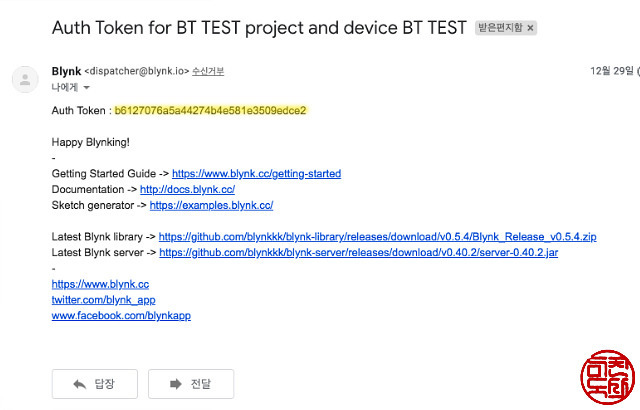Screen dimensions: 640x410
Task: Click the 받은편지함 inbox label
Action: pyautogui.click(x=500, y=28)
